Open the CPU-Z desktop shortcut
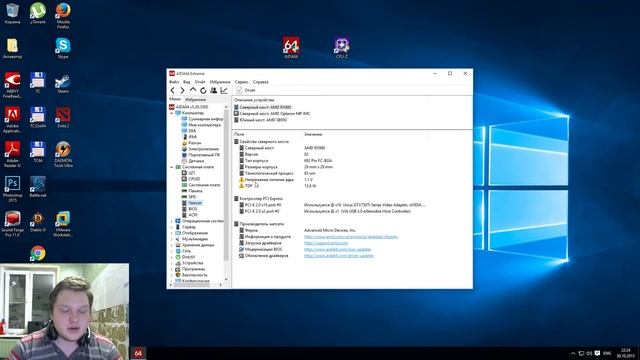640x360 pixels. point(342,48)
